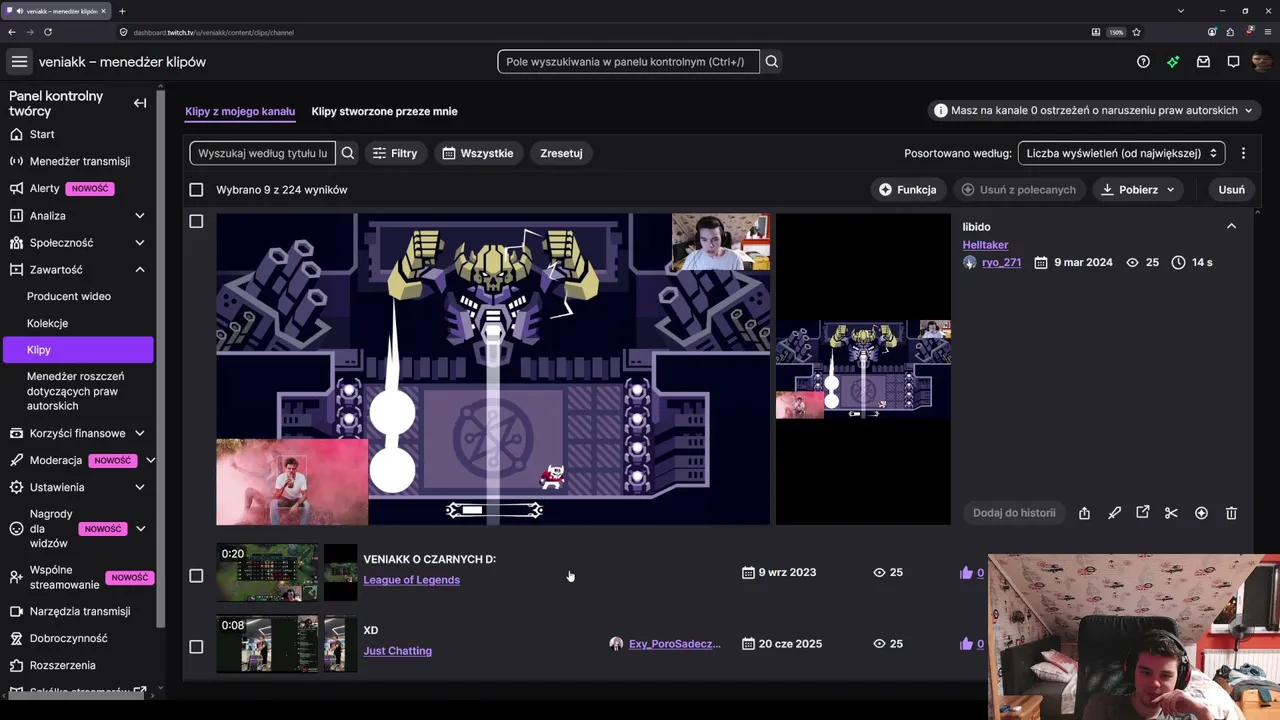Click the Wszystkie date filter button
Viewport: 1280px width, 720px height.
click(x=478, y=153)
